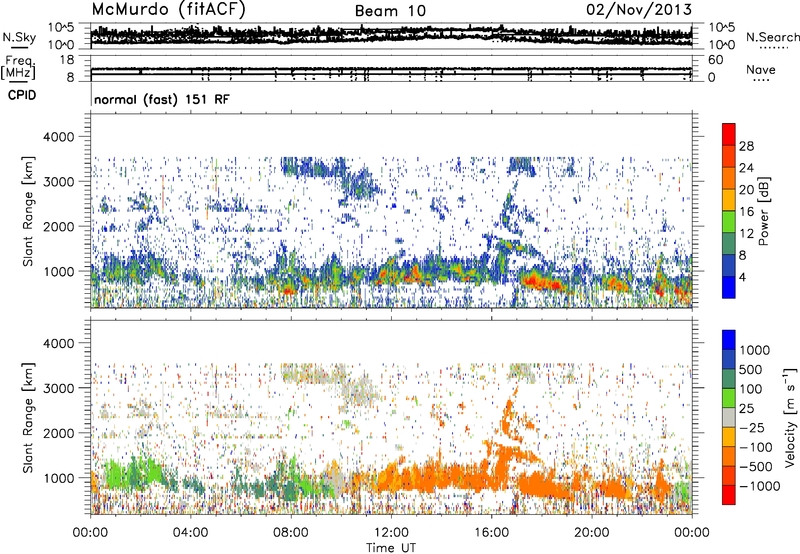
Task: Click the blue top Velocity colorbar segment
Action: click(729, 340)
